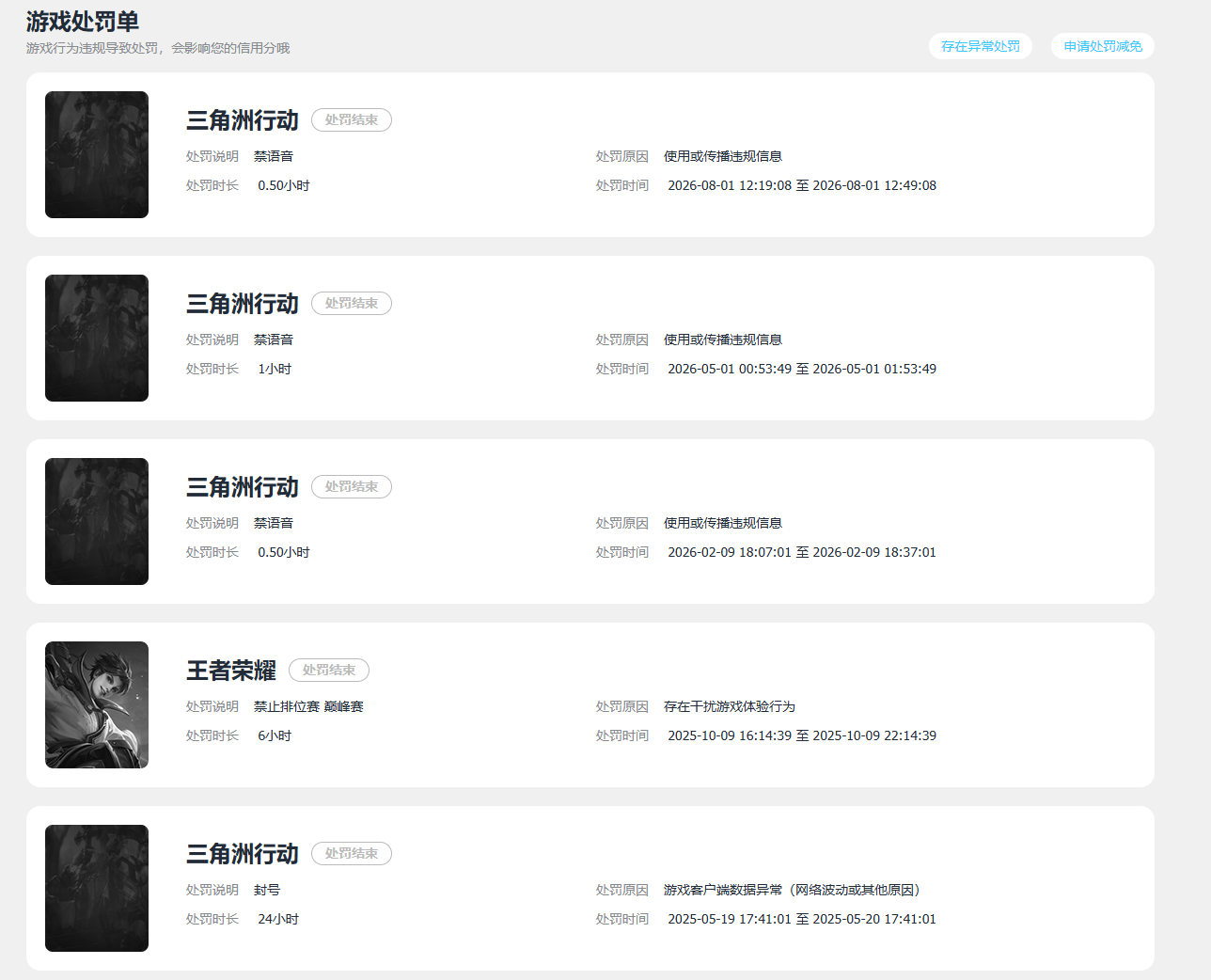Click 处罚说明 label beside 封号

click(212, 891)
